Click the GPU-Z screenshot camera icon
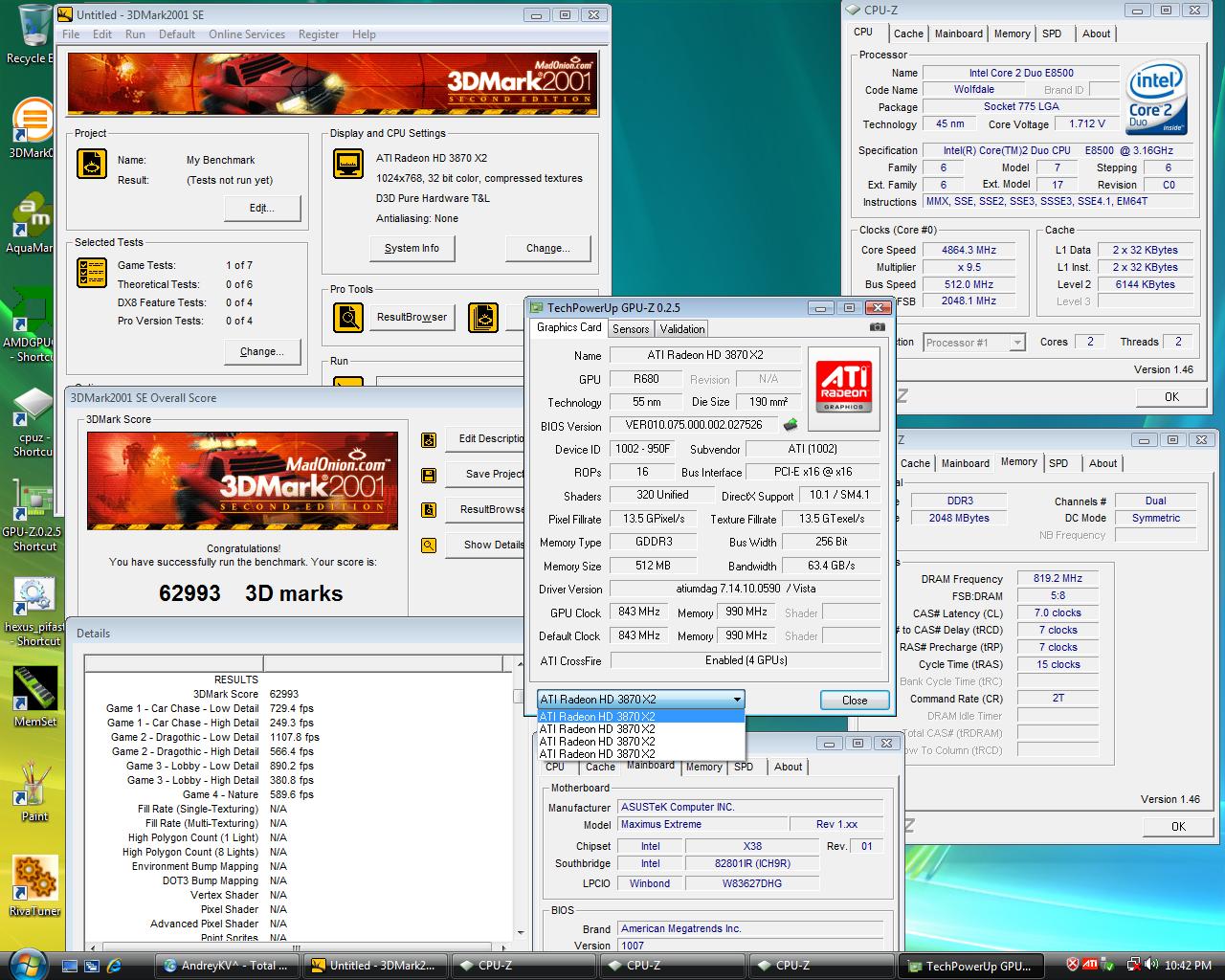Screen dimensions: 1225x980 click(x=877, y=327)
